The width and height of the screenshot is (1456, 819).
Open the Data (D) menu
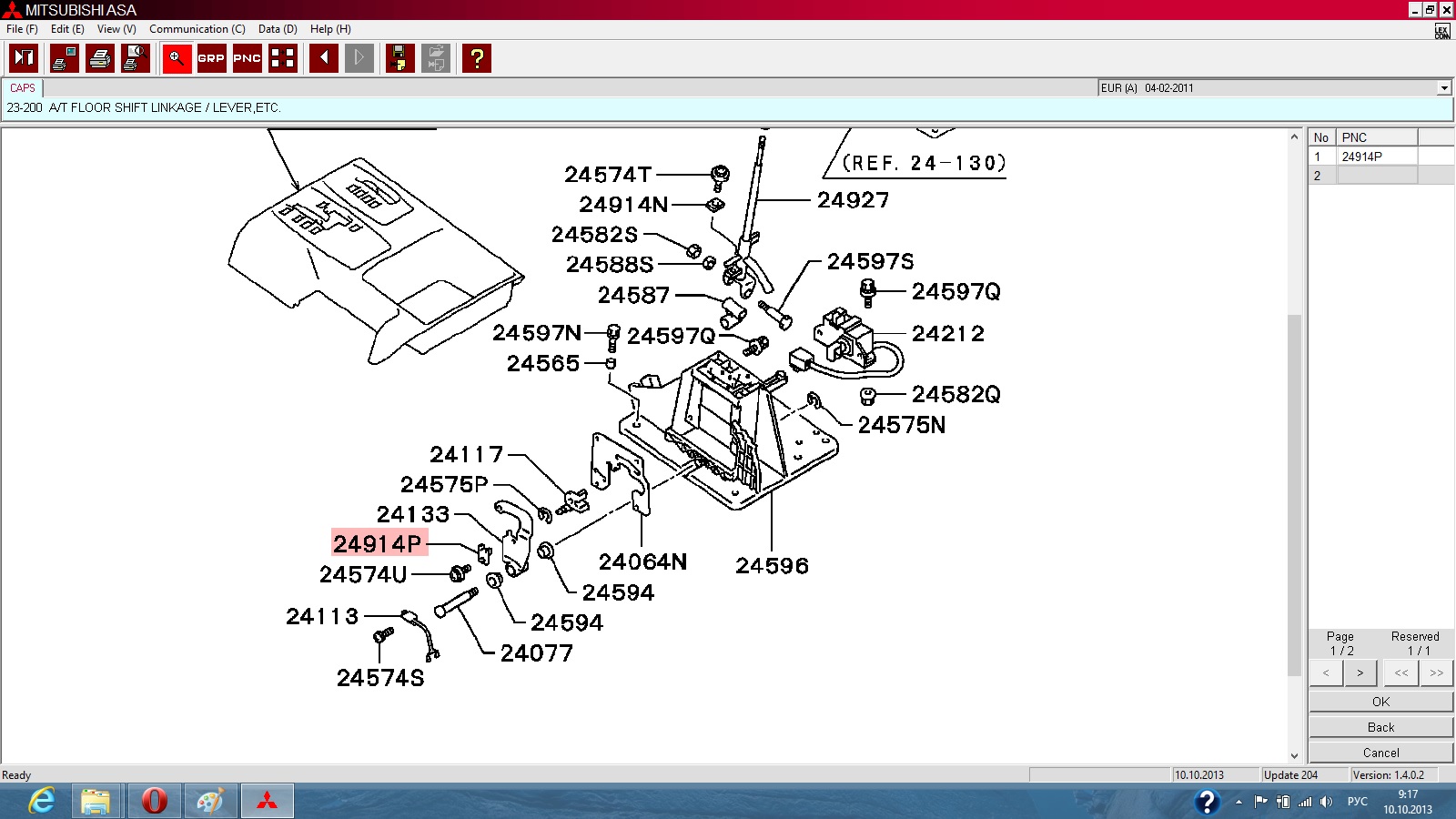click(x=278, y=29)
